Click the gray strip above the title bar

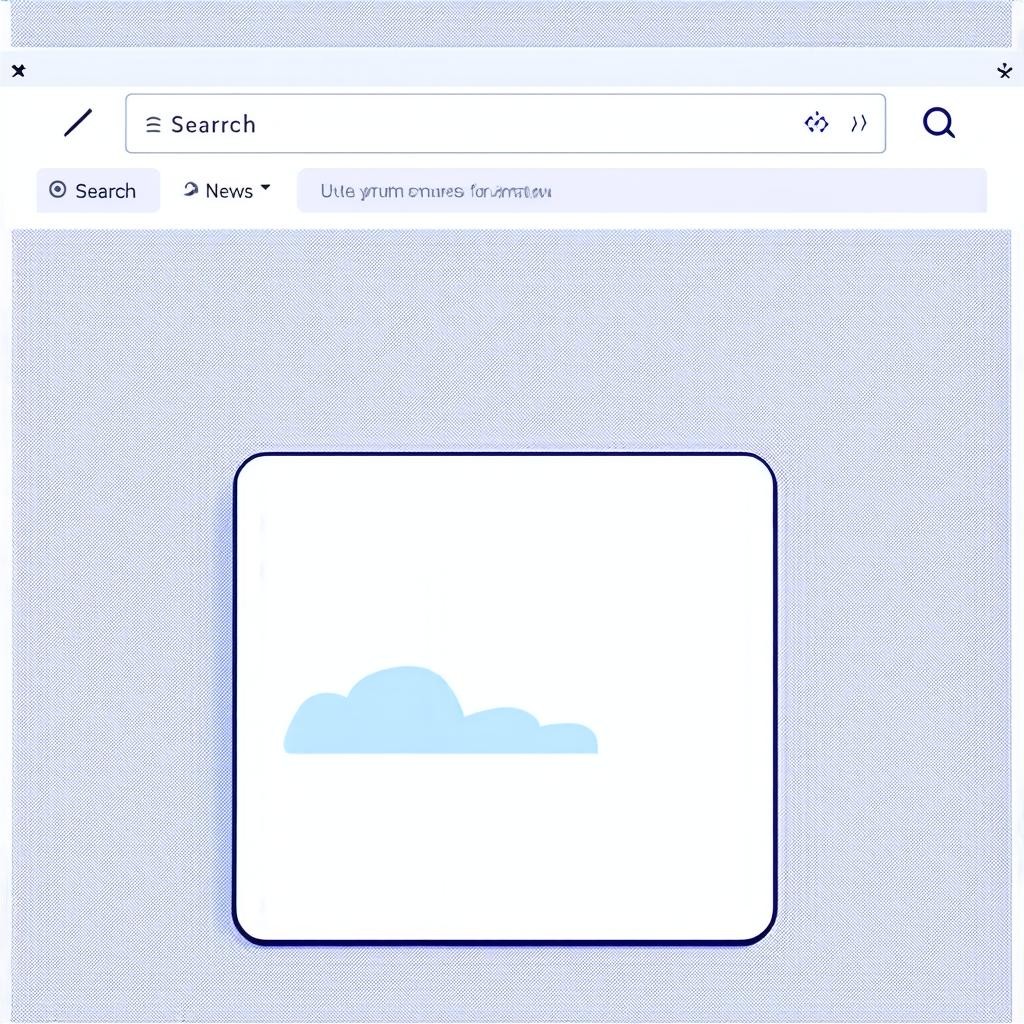[500, 24]
